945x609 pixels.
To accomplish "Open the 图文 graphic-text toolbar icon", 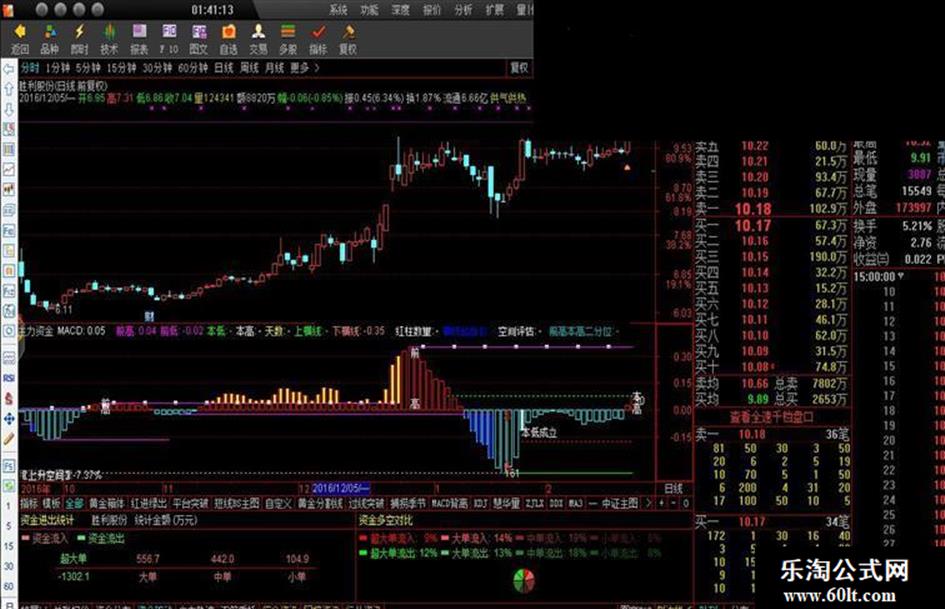I will tap(199, 39).
